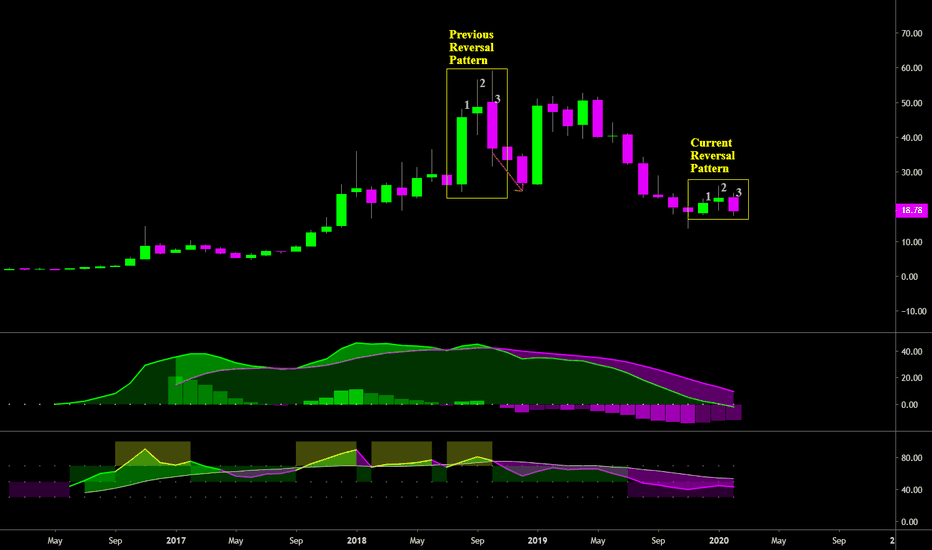Click the 20.00 label on middle indicator axis
This screenshot has width=932, height=550.
[912, 378]
